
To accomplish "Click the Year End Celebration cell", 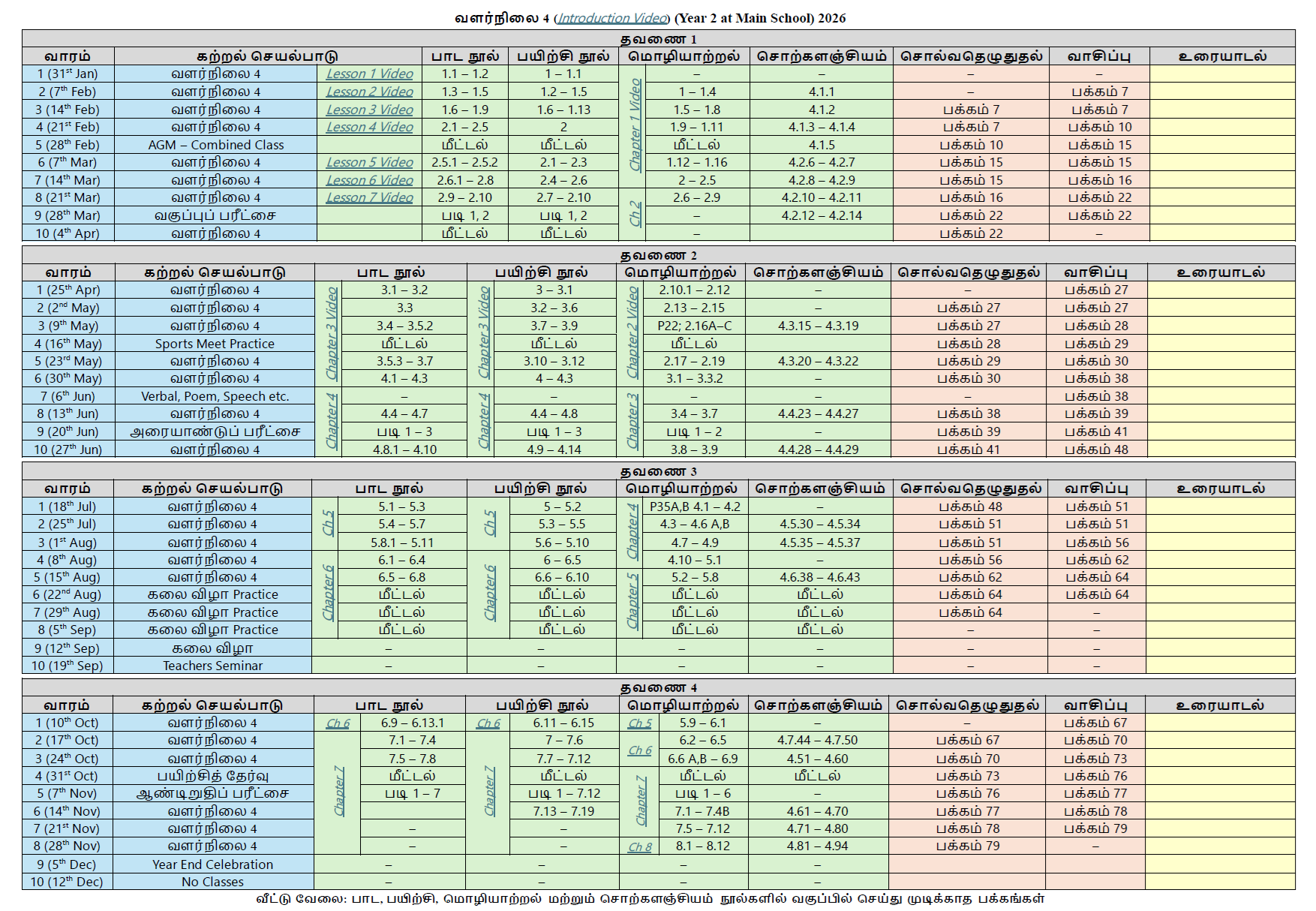I will (x=213, y=864).
